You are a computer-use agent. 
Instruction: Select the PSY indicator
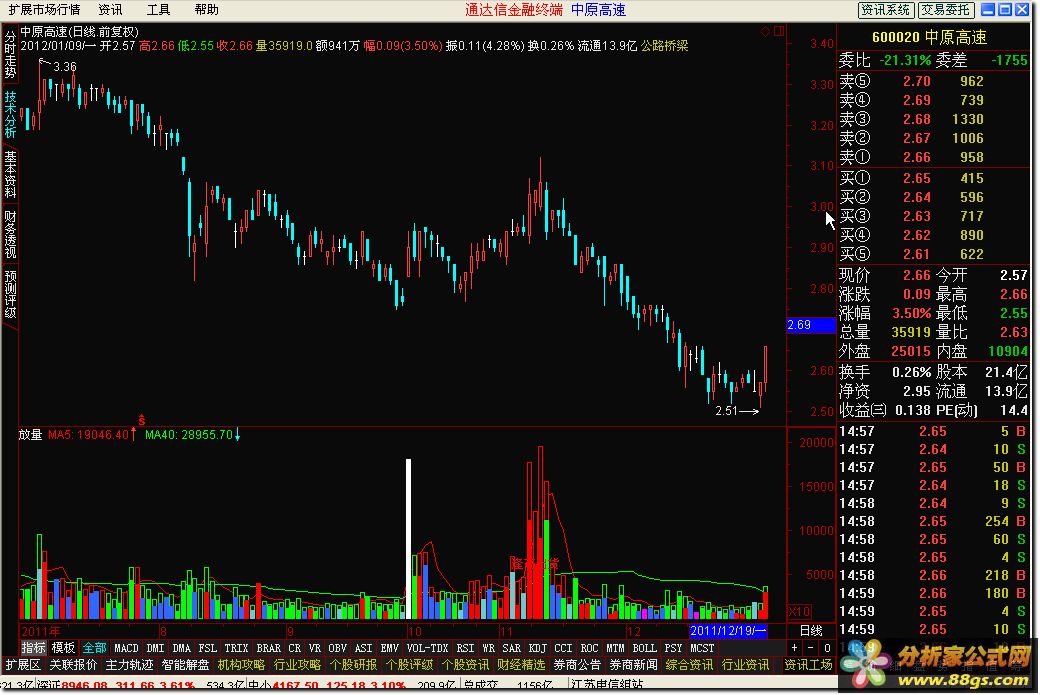pos(673,648)
